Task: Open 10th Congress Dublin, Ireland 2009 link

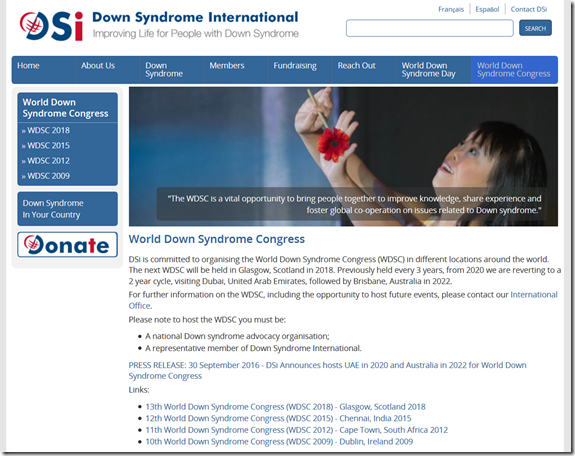Action: tap(279, 442)
